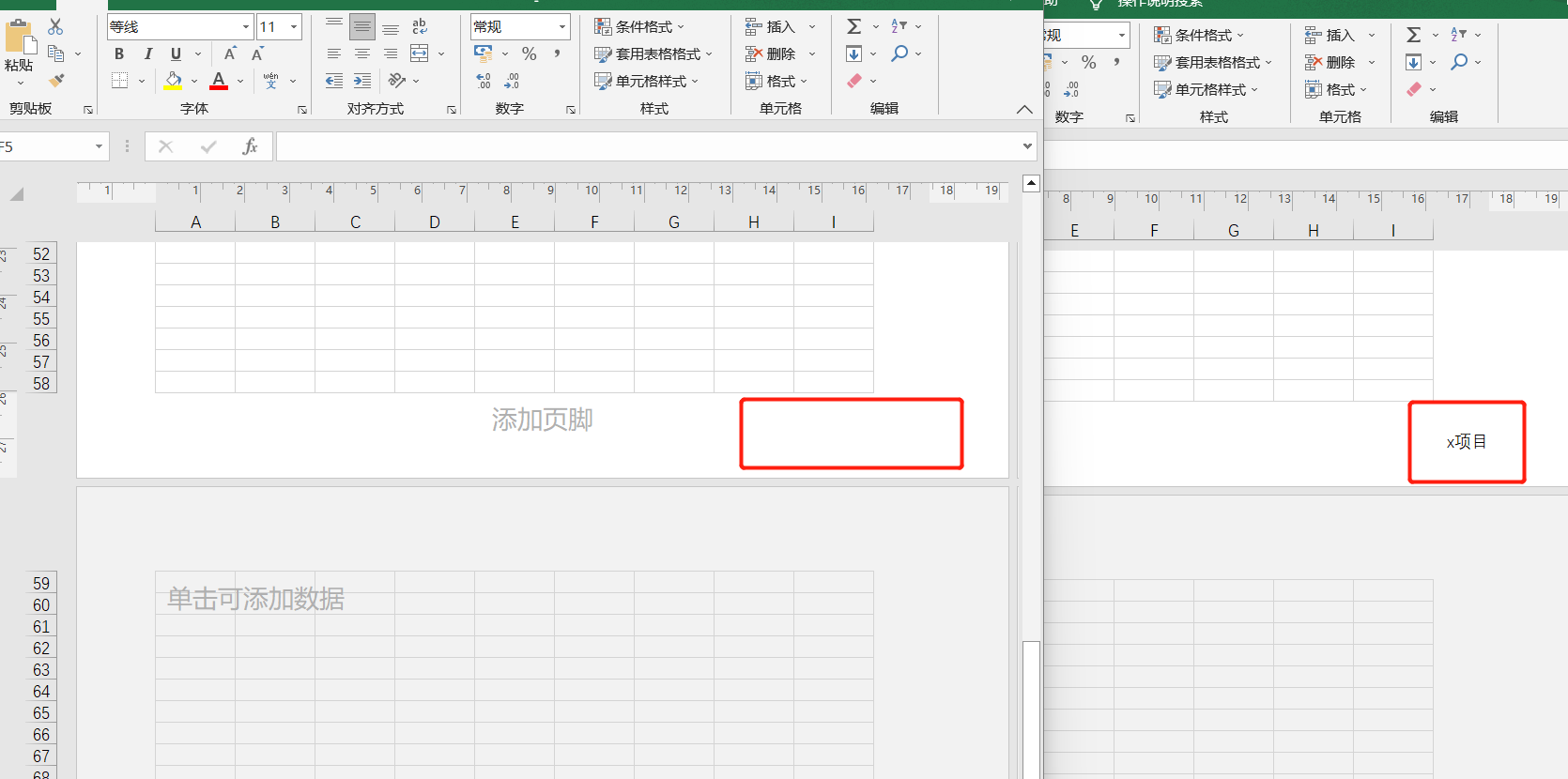The image size is (1568, 779).
Task: Toggle Align Right
Action: click(391, 53)
